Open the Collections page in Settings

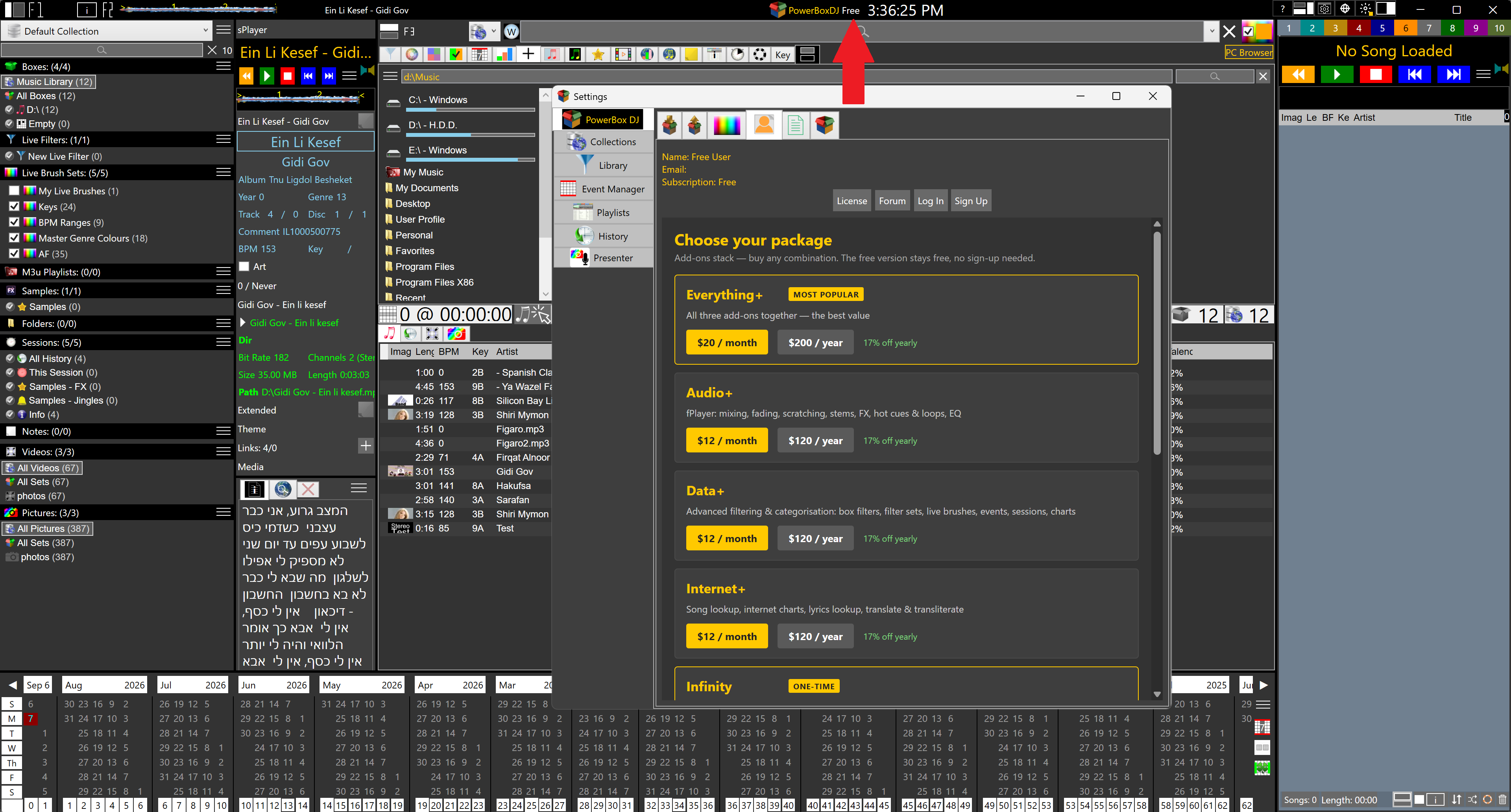tap(604, 142)
